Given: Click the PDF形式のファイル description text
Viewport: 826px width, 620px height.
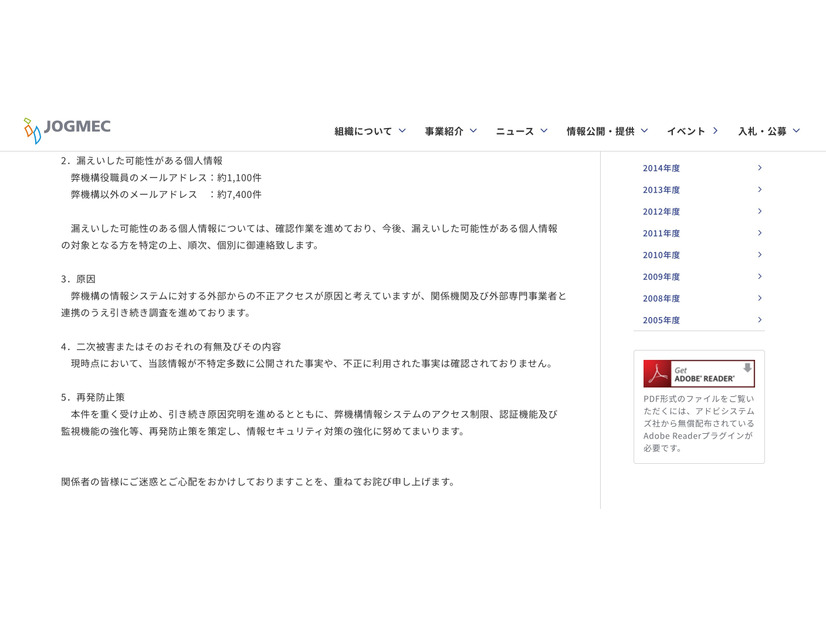Looking at the screenshot, I should pyautogui.click(x=699, y=424).
